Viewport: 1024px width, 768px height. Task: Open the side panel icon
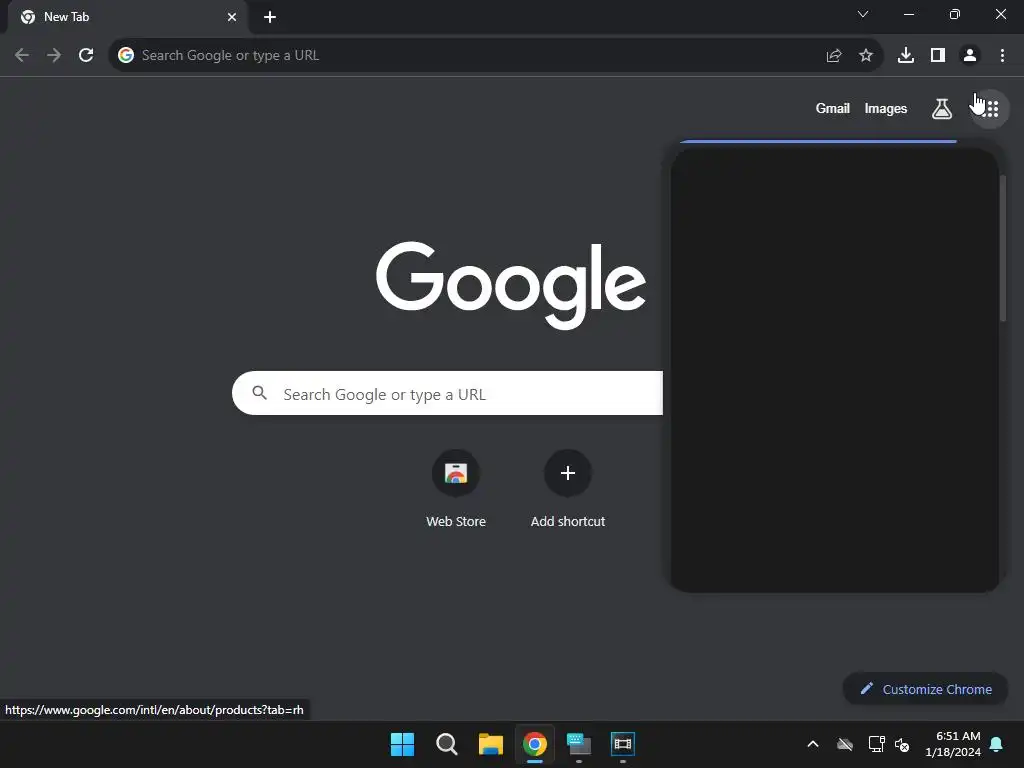point(938,56)
